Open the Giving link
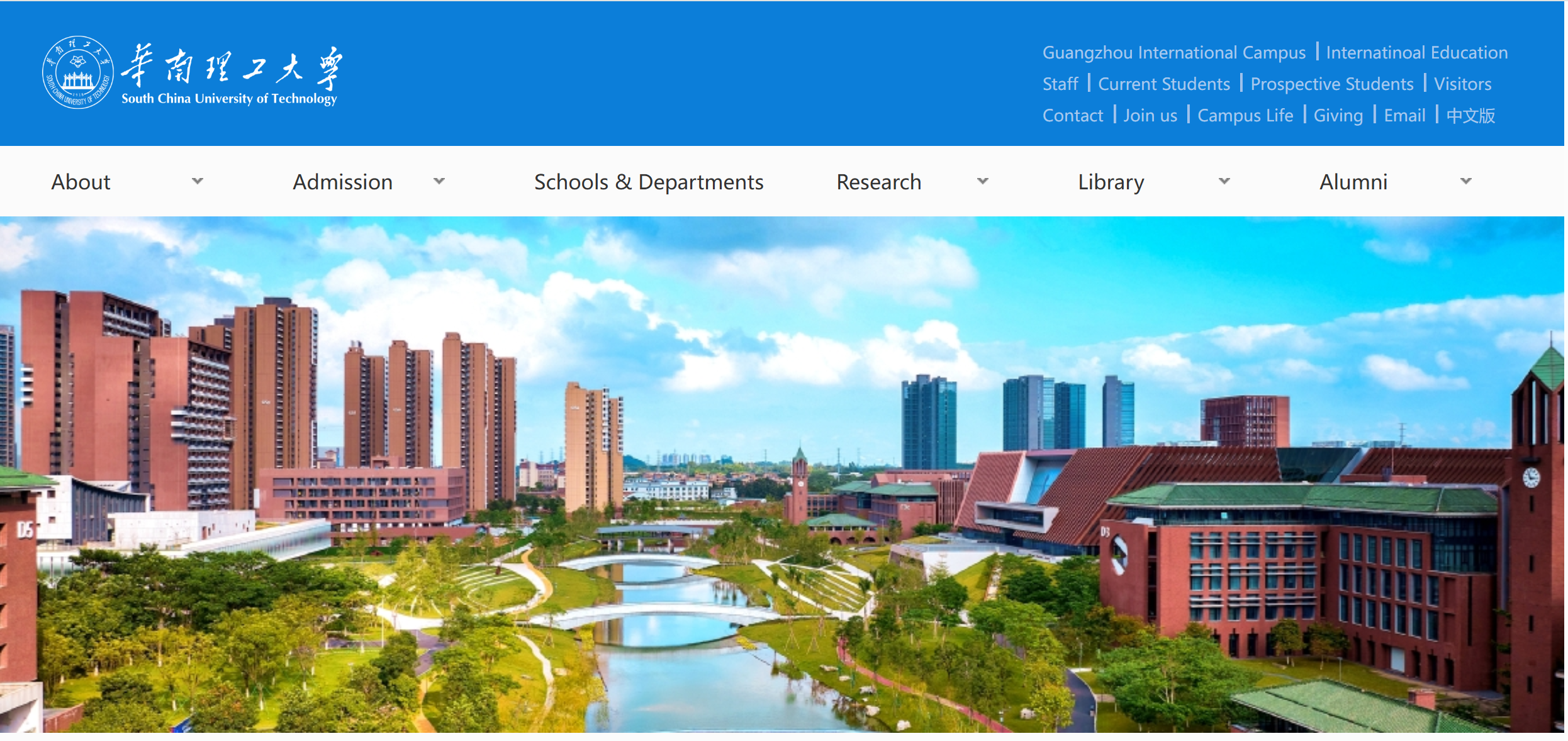Viewport: 1568px width, 741px height. (x=1338, y=115)
